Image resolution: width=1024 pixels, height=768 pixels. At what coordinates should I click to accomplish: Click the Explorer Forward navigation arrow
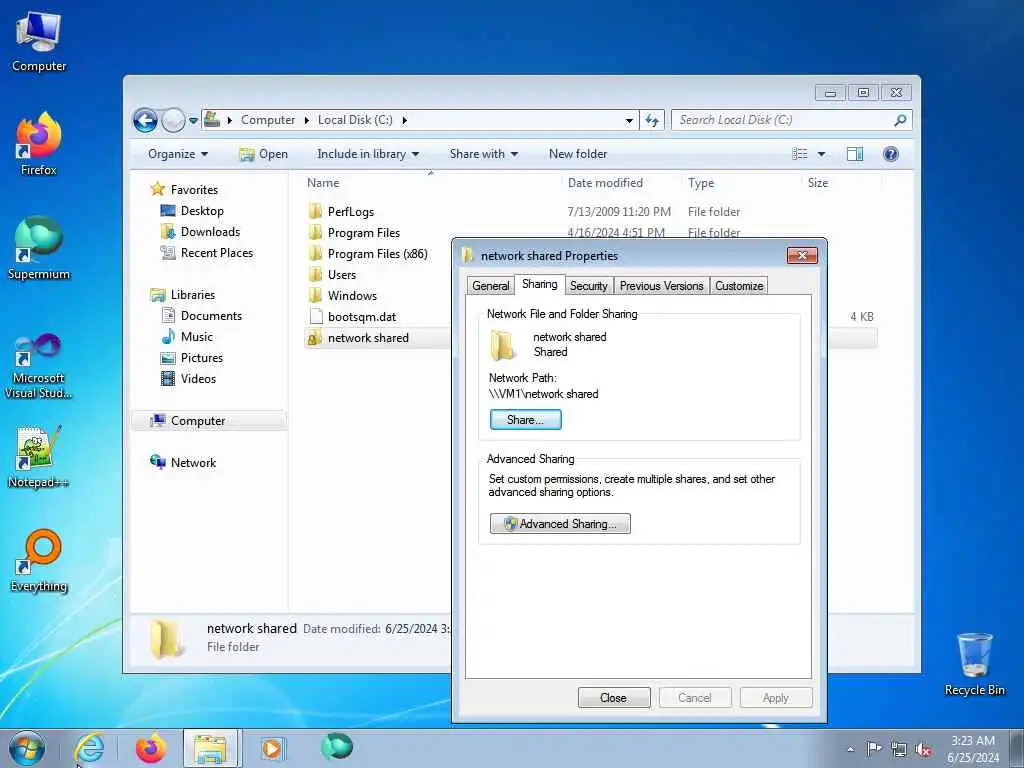pos(172,120)
